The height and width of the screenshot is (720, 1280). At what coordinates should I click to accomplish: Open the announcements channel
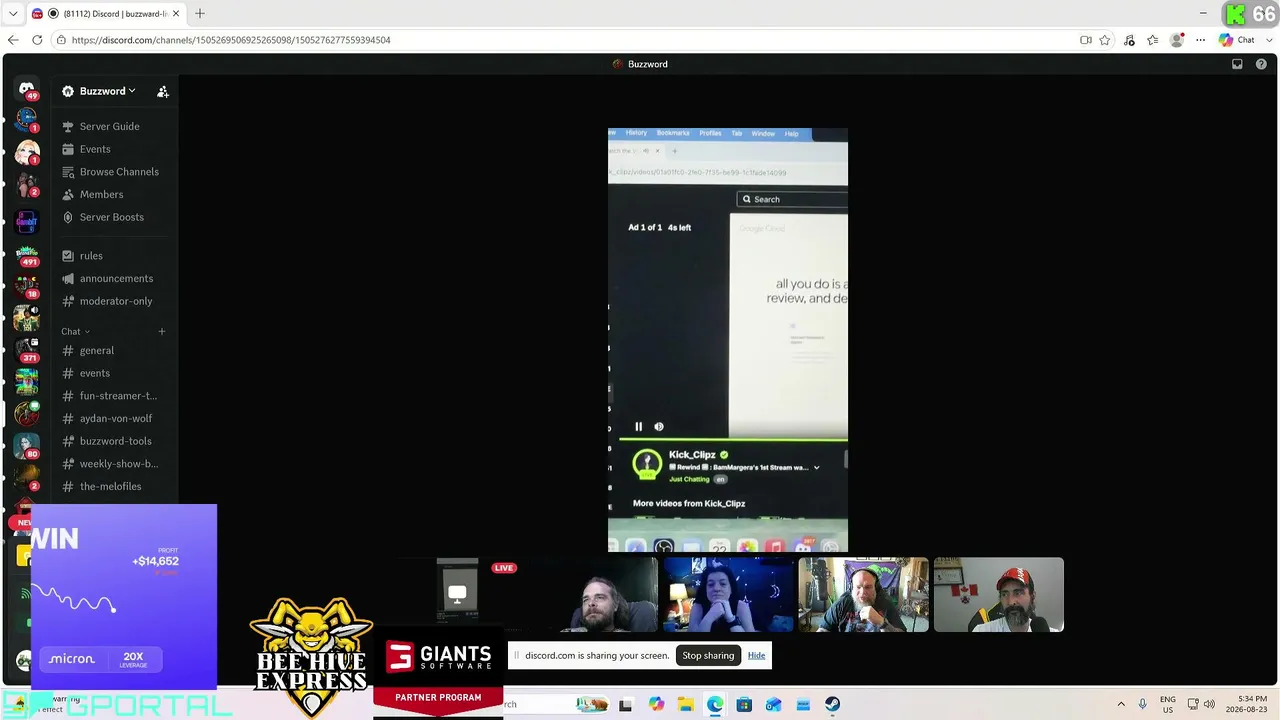(116, 279)
